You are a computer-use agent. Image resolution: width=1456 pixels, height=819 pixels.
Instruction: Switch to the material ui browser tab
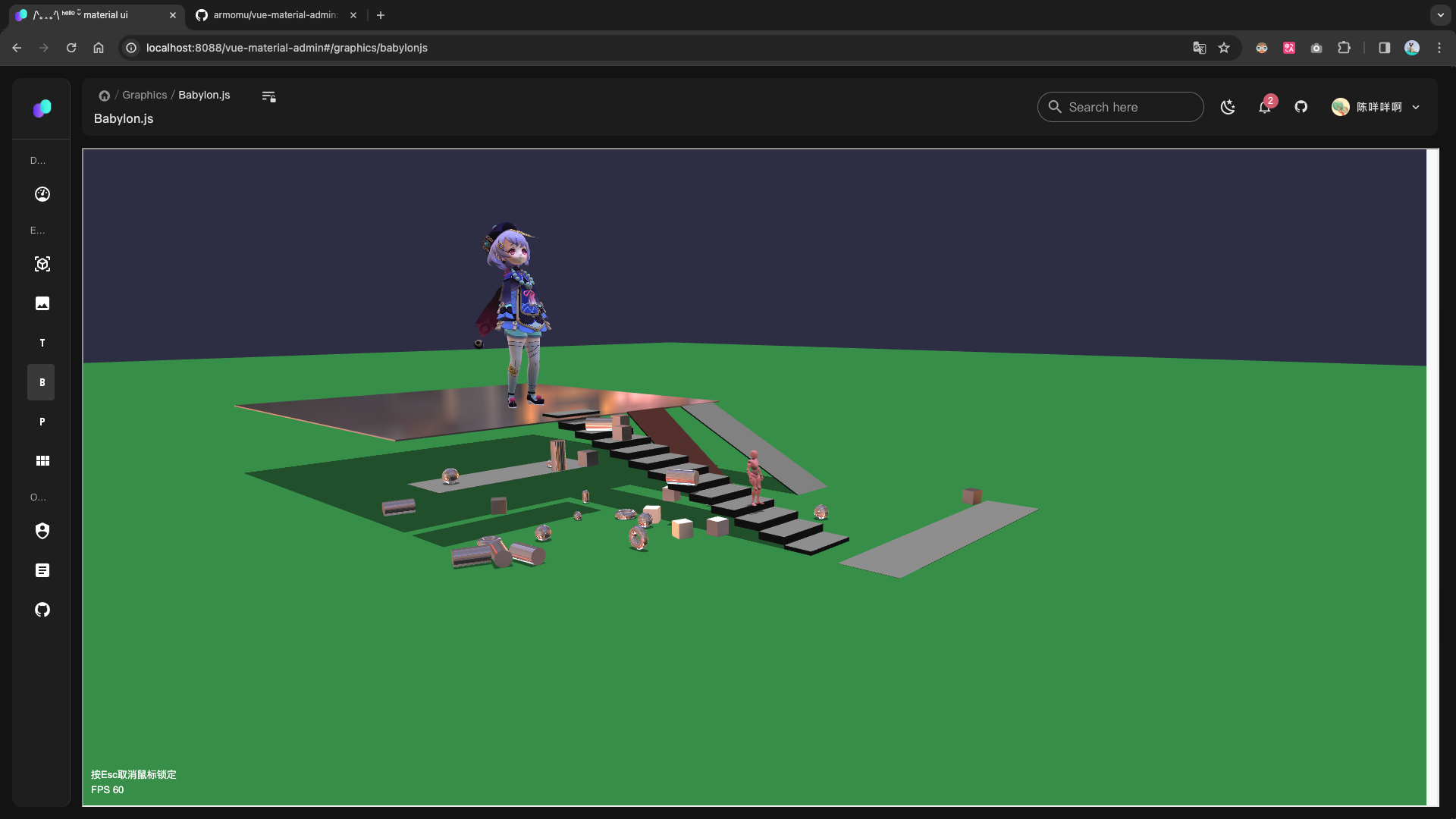tap(96, 15)
